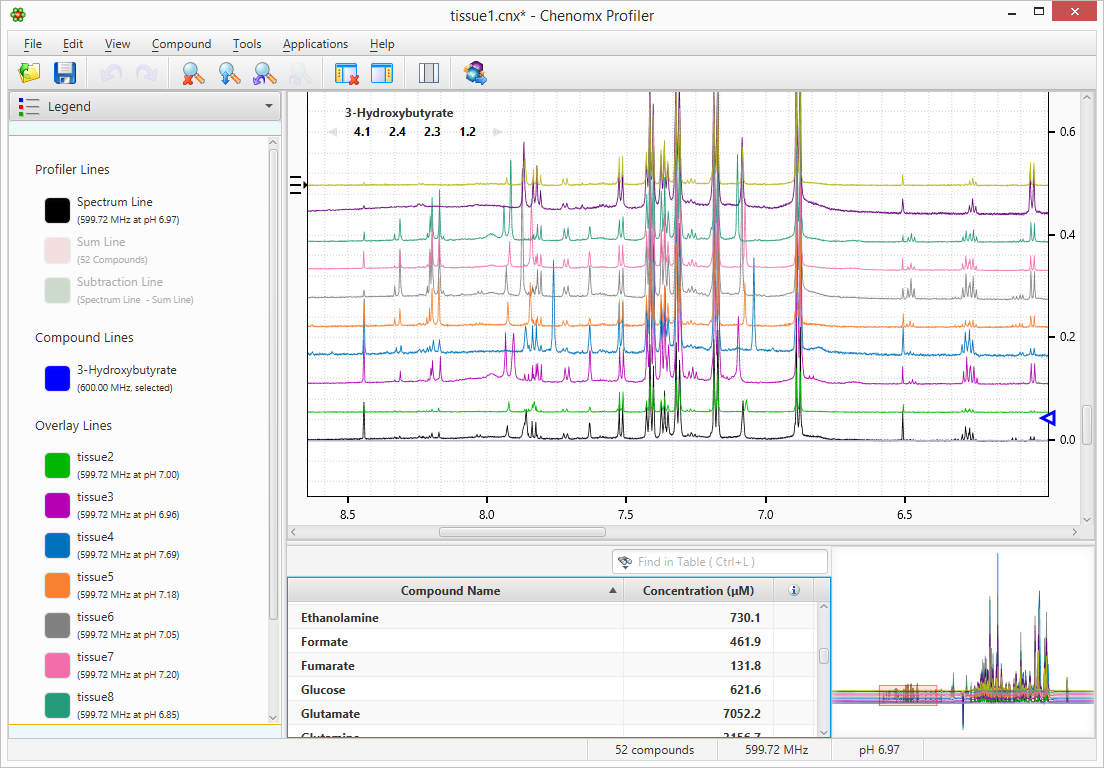The image size is (1104, 768).
Task: Click the binoculars icon in search field
Action: click(624, 562)
